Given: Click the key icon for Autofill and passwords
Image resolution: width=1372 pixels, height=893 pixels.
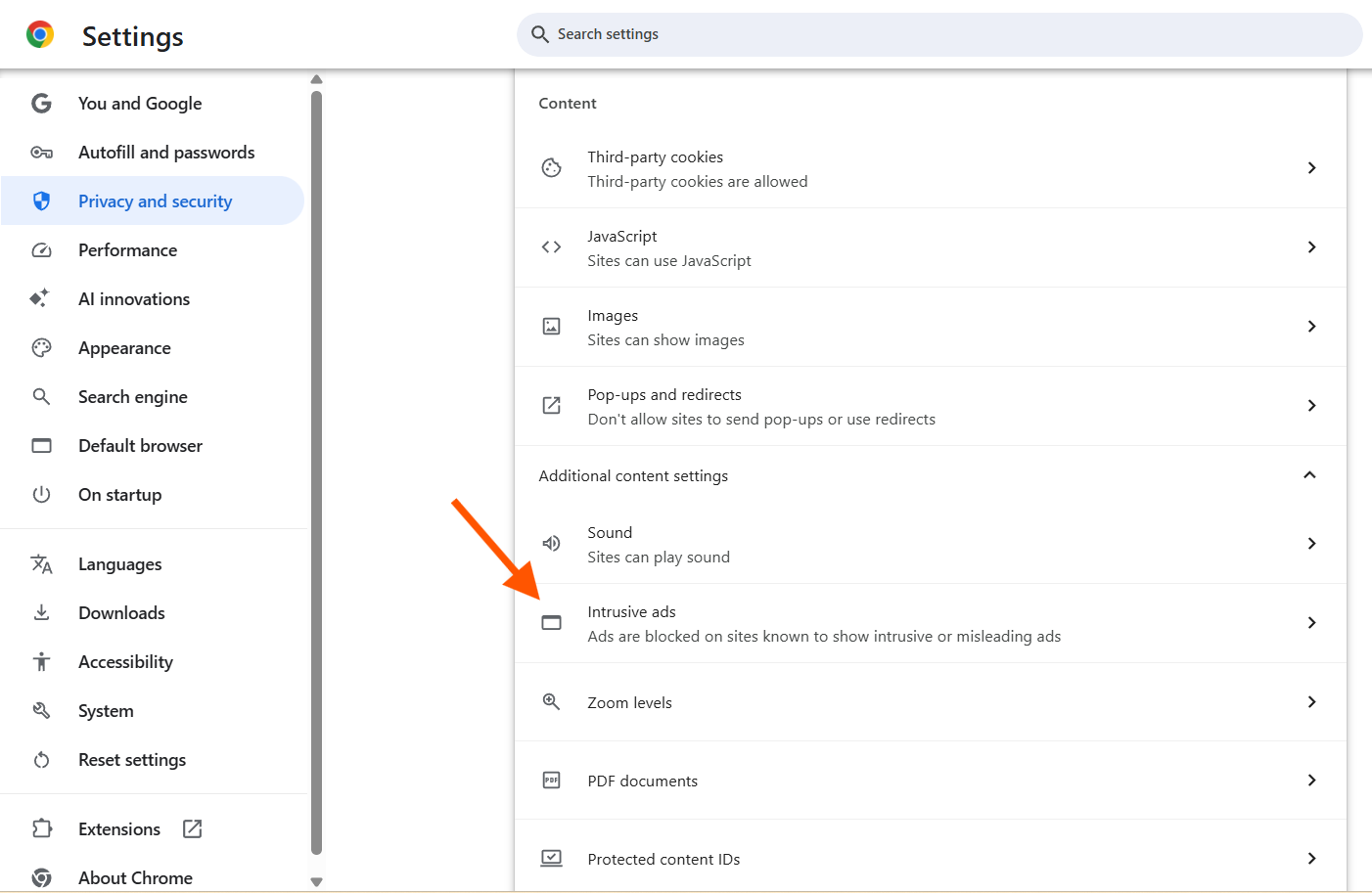Looking at the screenshot, I should pos(41,153).
